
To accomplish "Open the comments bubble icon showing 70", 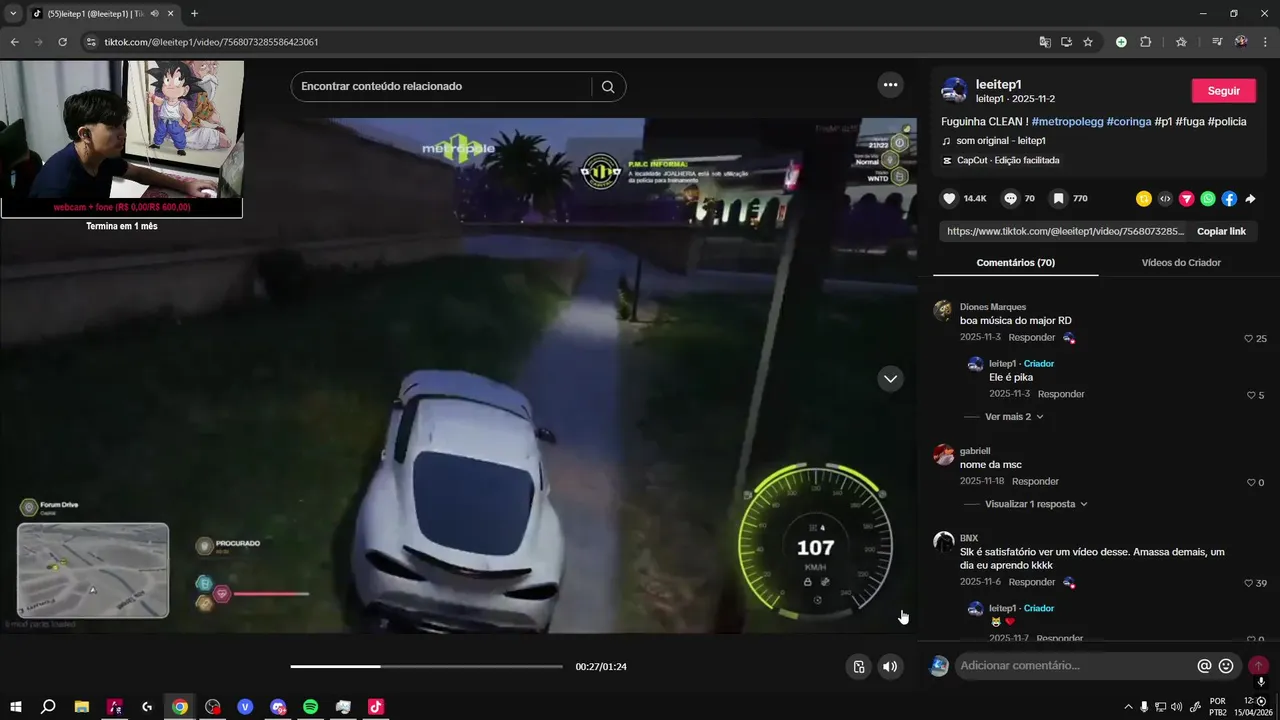I will 1010,199.
